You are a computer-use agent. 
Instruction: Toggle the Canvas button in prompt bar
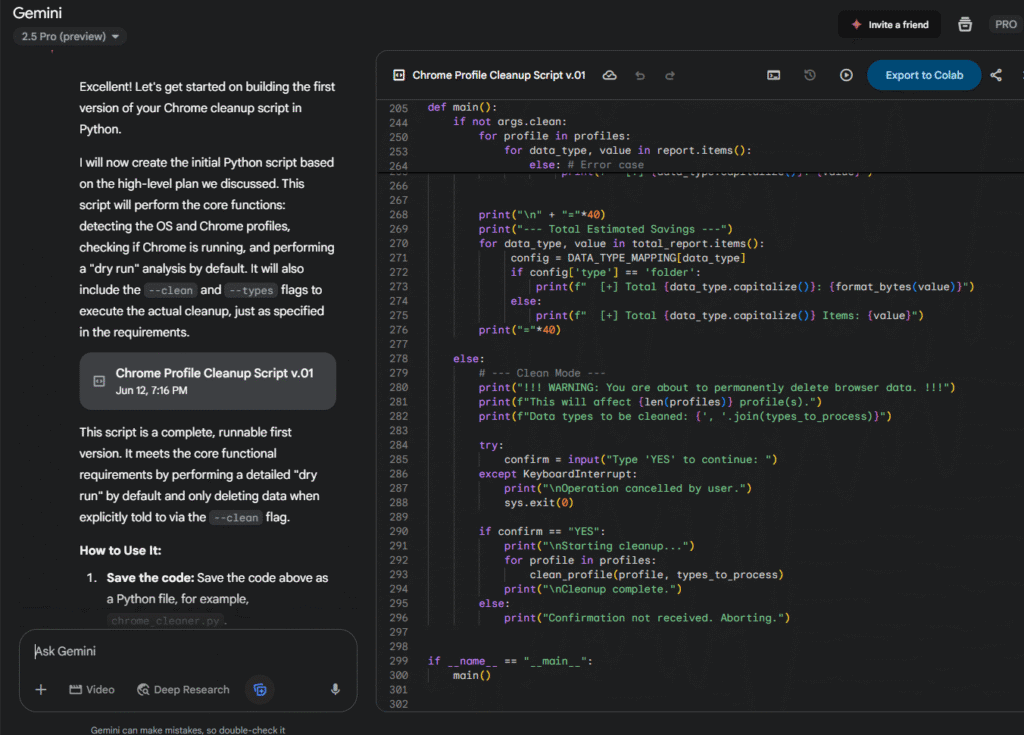[x=260, y=689]
